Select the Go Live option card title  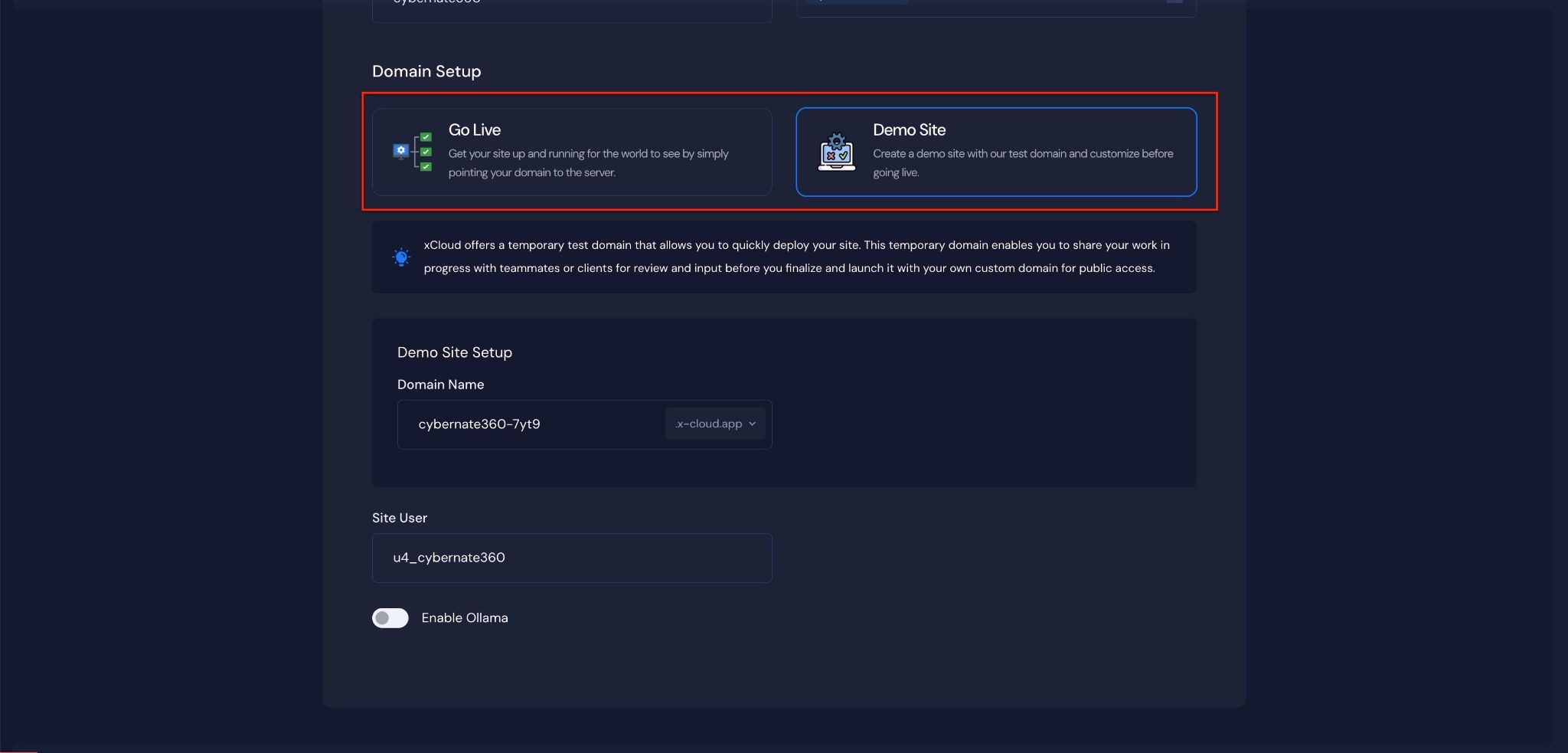(475, 130)
